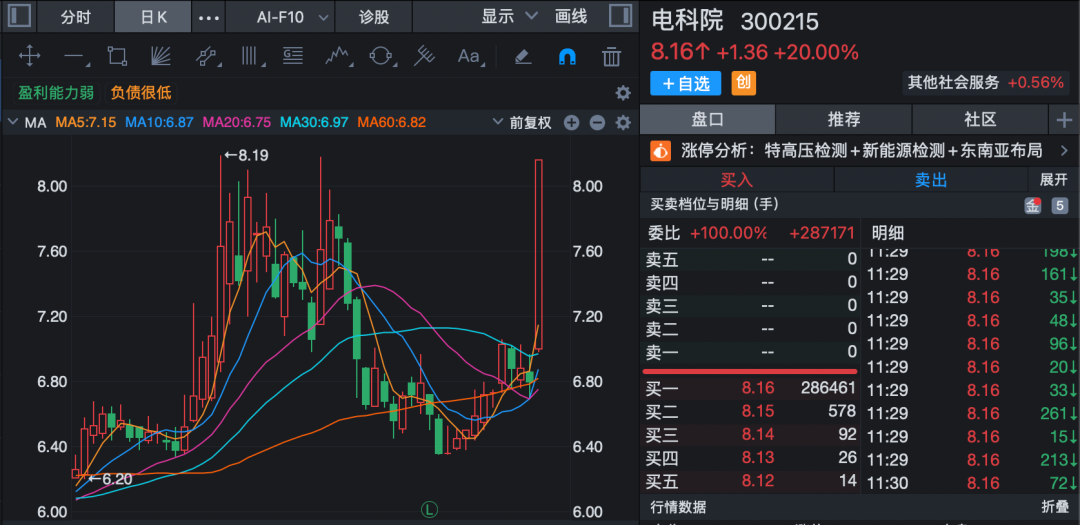The height and width of the screenshot is (525, 1080).
Task: Select the Aa text annotation tool
Action: tap(468, 57)
